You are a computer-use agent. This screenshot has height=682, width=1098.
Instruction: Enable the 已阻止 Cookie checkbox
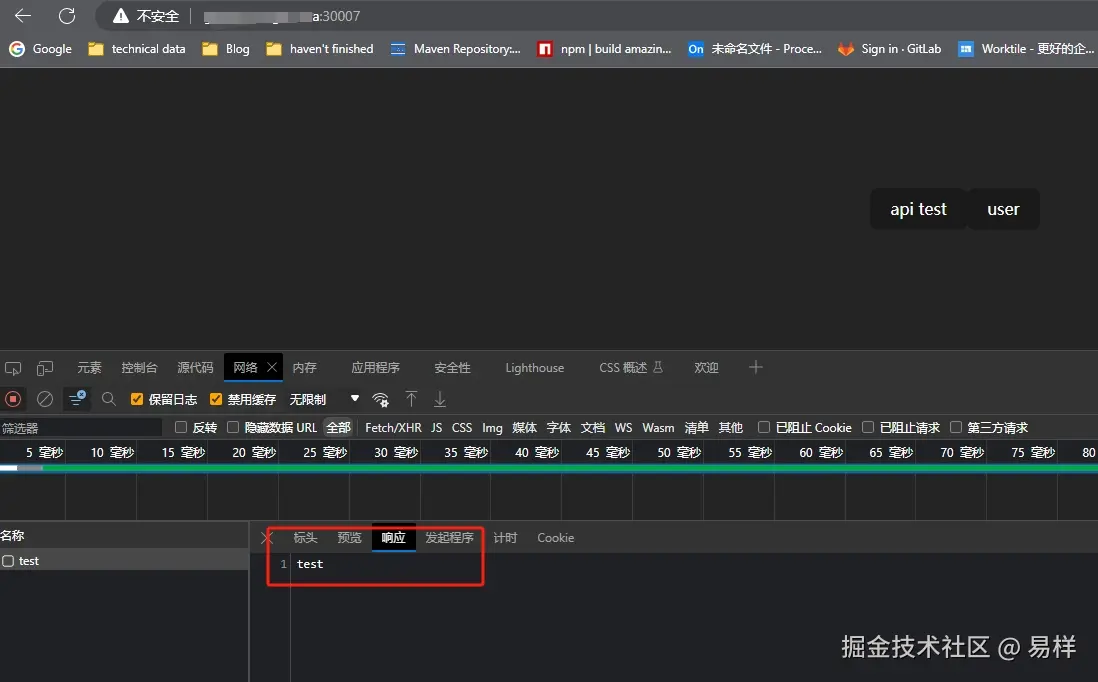[x=764, y=427]
